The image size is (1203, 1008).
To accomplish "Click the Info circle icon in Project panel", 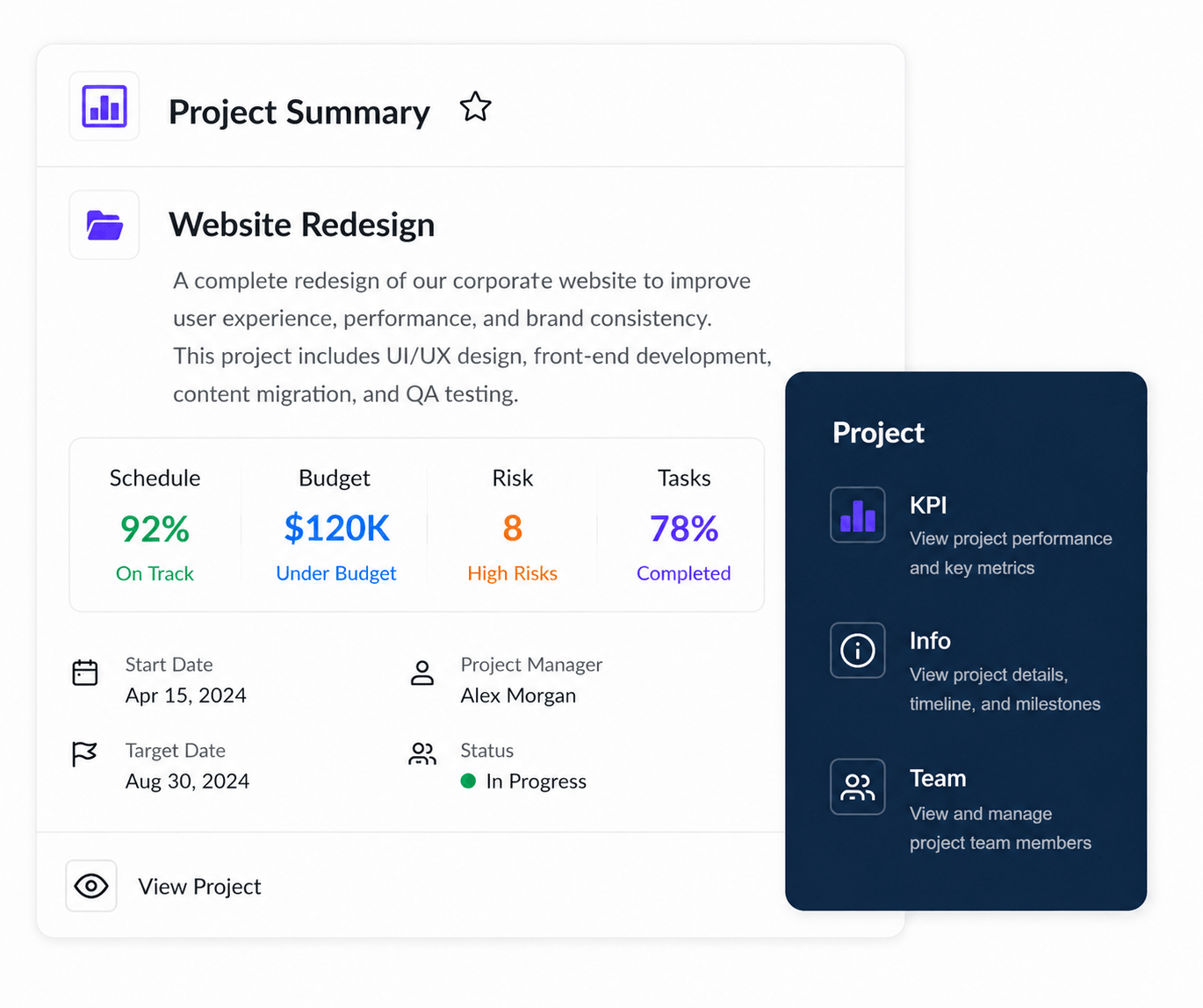I will click(858, 651).
